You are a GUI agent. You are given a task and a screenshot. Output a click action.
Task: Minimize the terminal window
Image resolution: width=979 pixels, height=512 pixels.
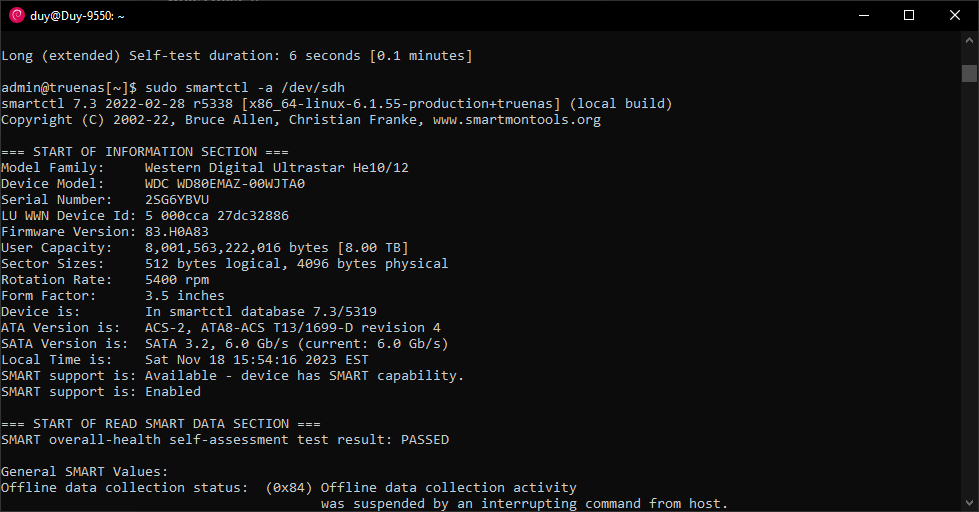pos(864,16)
